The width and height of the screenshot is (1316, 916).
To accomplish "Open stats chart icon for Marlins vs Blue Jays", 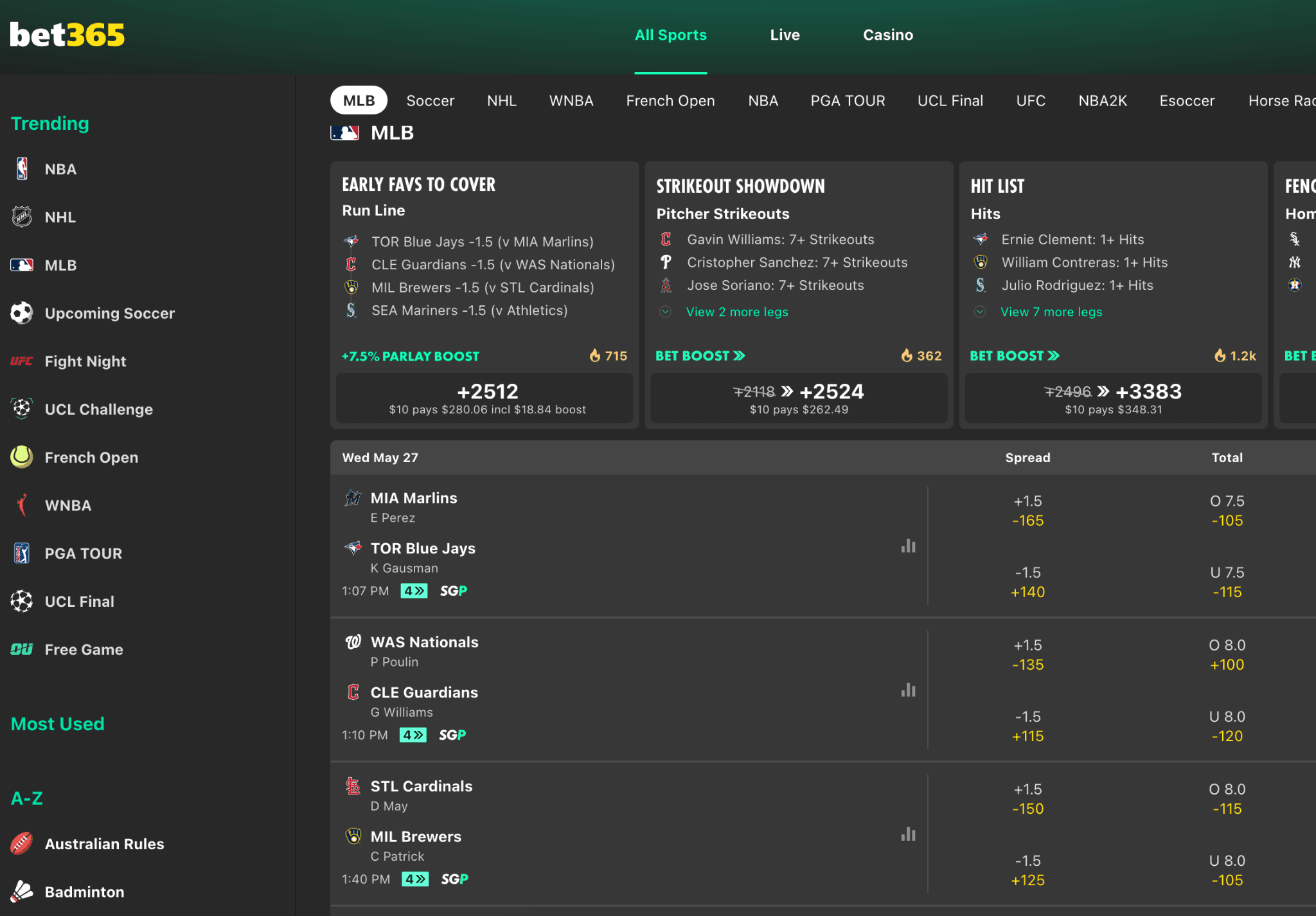I will click(908, 546).
